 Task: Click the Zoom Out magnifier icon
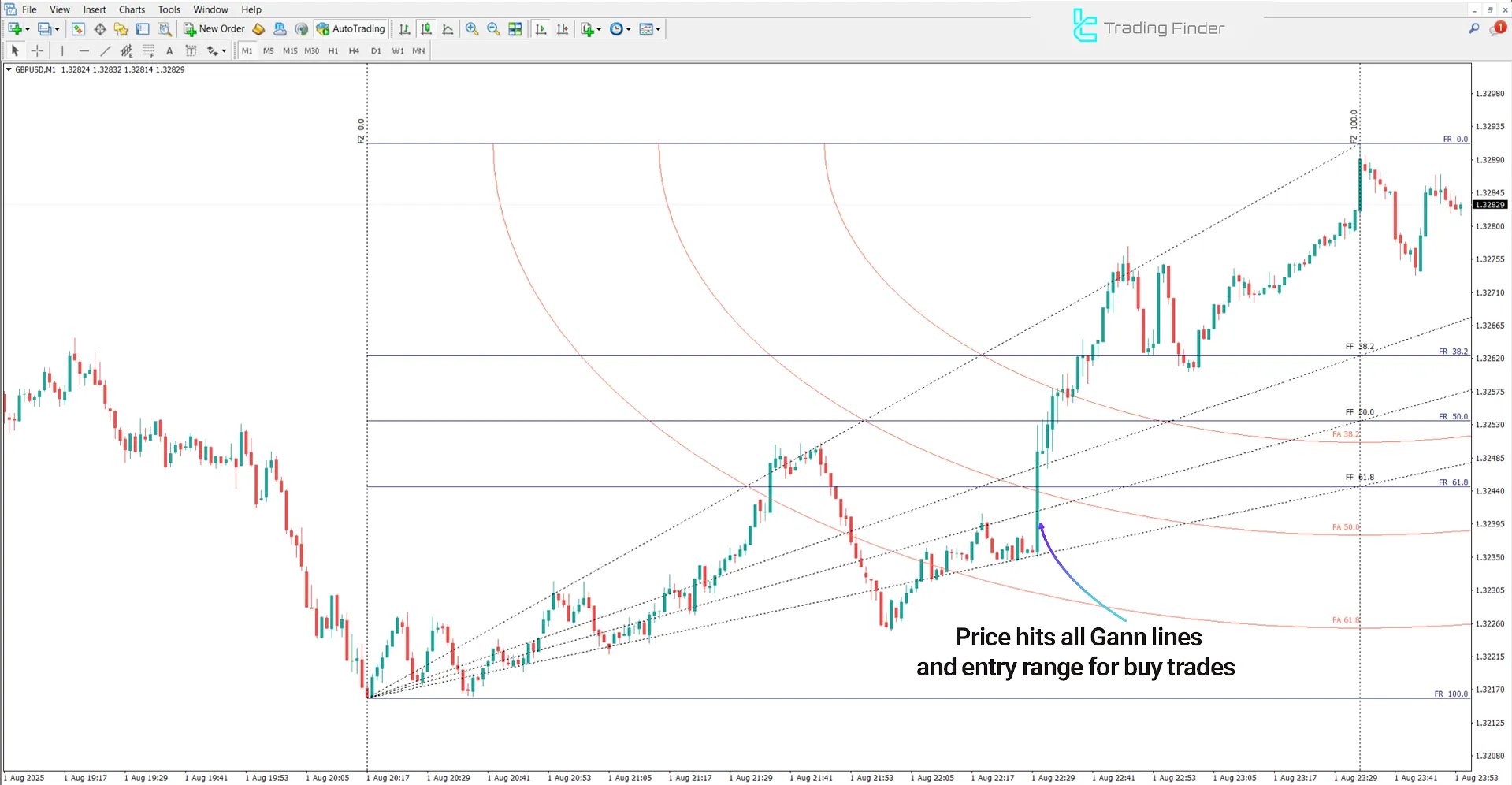tap(493, 29)
